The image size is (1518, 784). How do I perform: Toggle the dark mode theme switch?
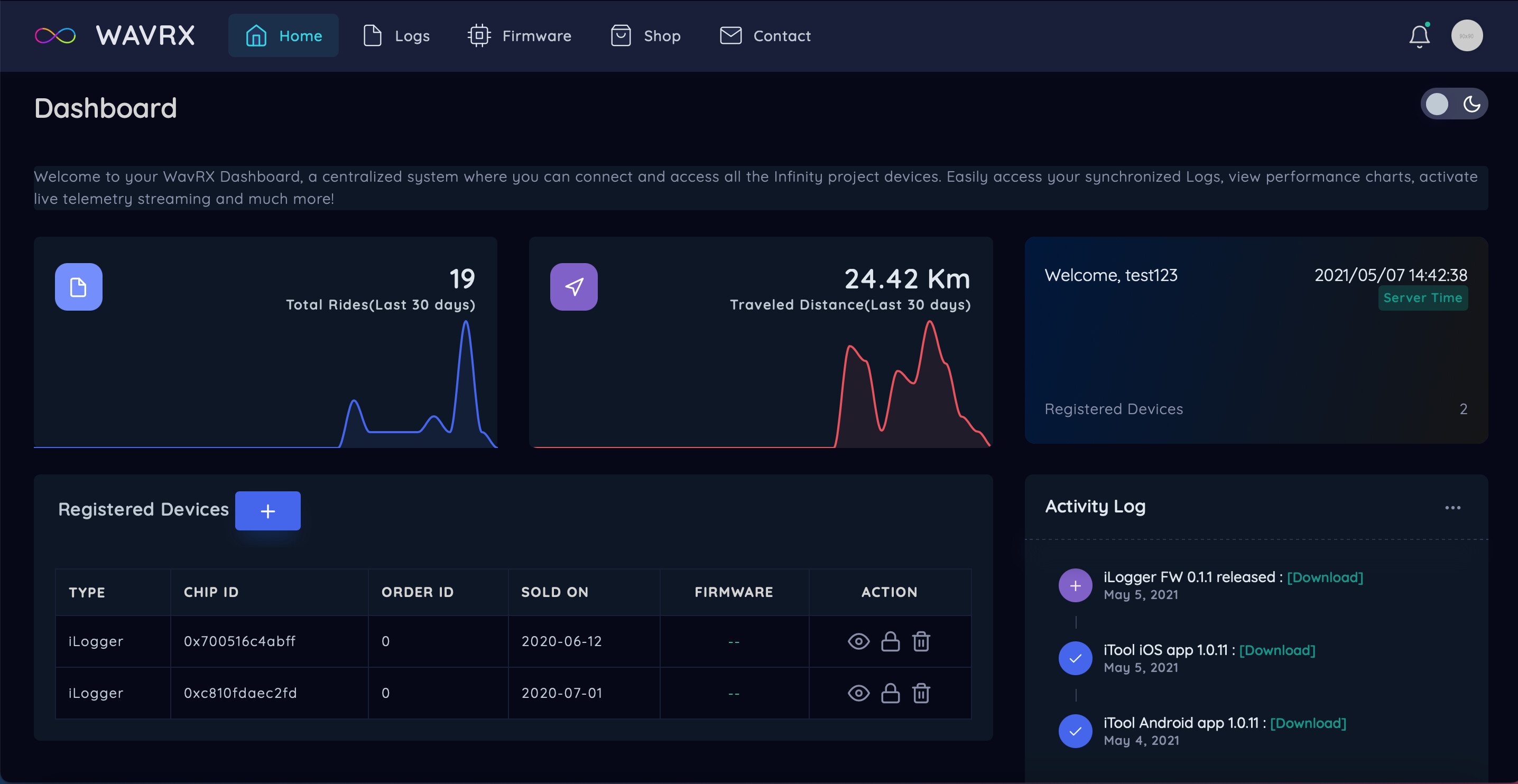pyautogui.click(x=1453, y=104)
